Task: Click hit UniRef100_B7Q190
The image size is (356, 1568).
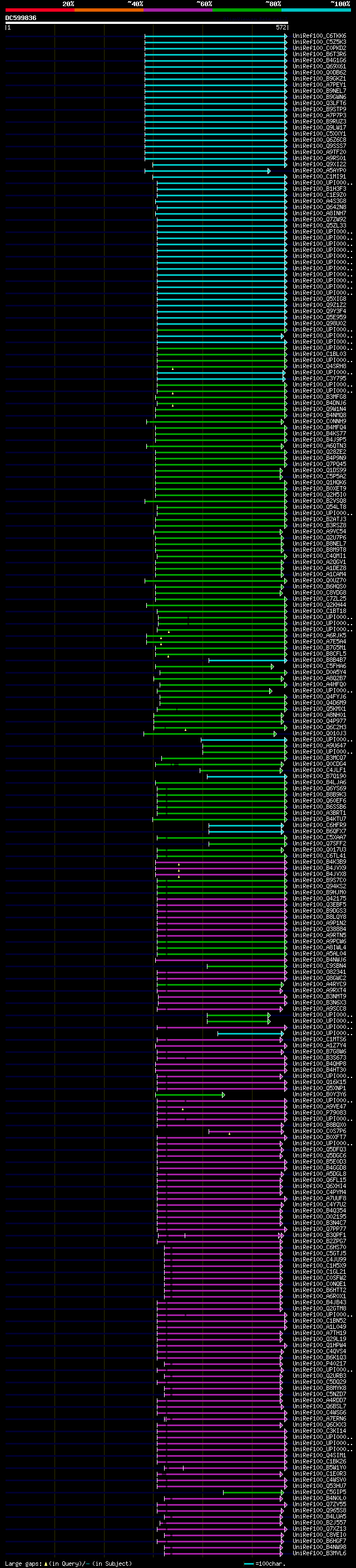Action: [x=319, y=776]
